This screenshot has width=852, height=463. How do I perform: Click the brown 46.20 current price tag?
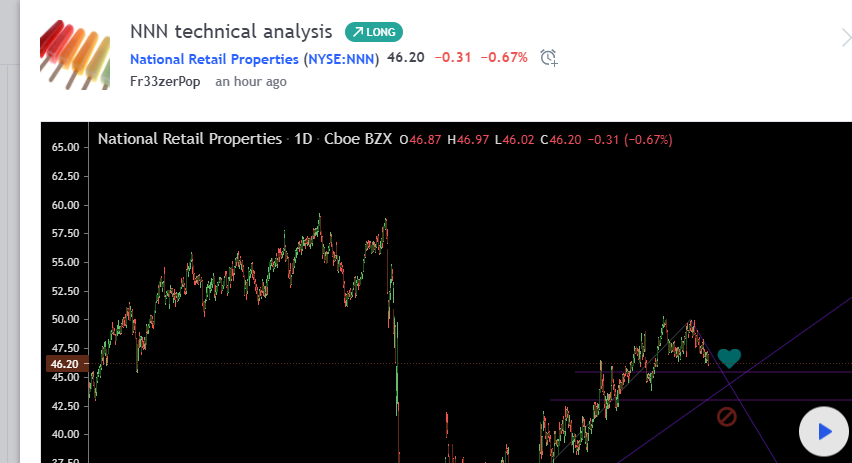[x=65, y=364]
